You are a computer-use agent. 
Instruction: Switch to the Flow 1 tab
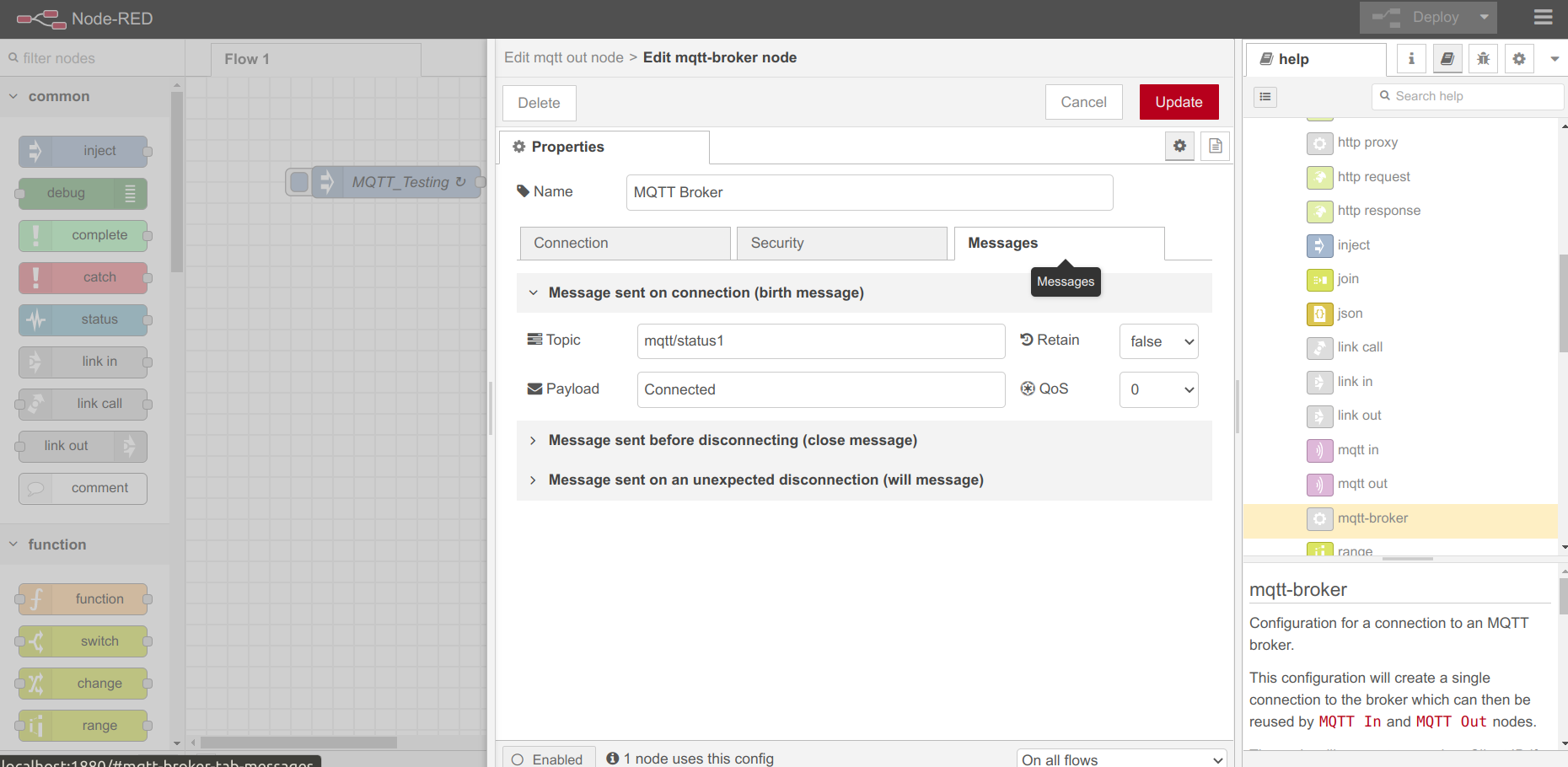[x=315, y=59]
